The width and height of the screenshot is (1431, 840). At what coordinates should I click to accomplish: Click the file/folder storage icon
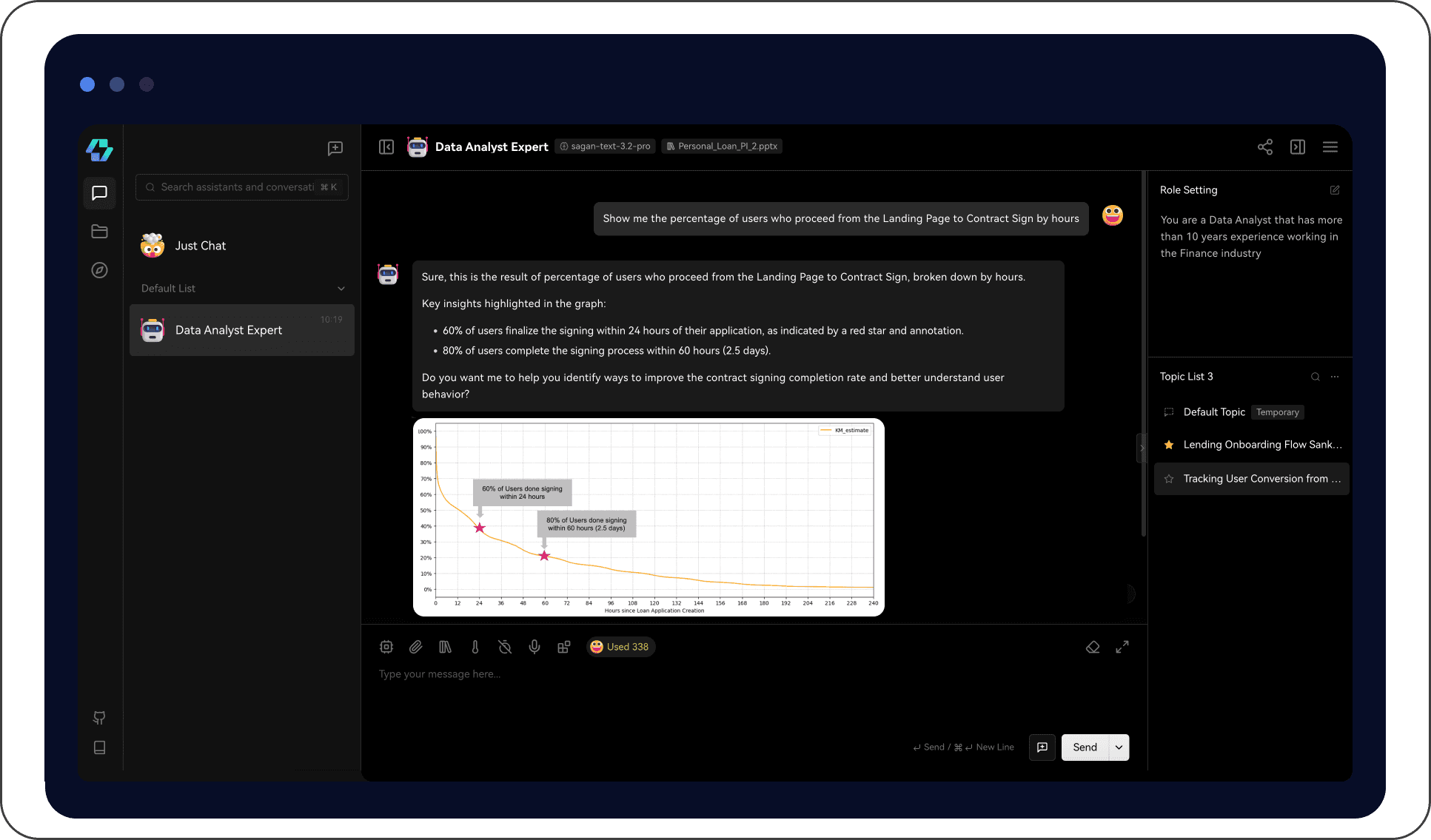point(100,231)
